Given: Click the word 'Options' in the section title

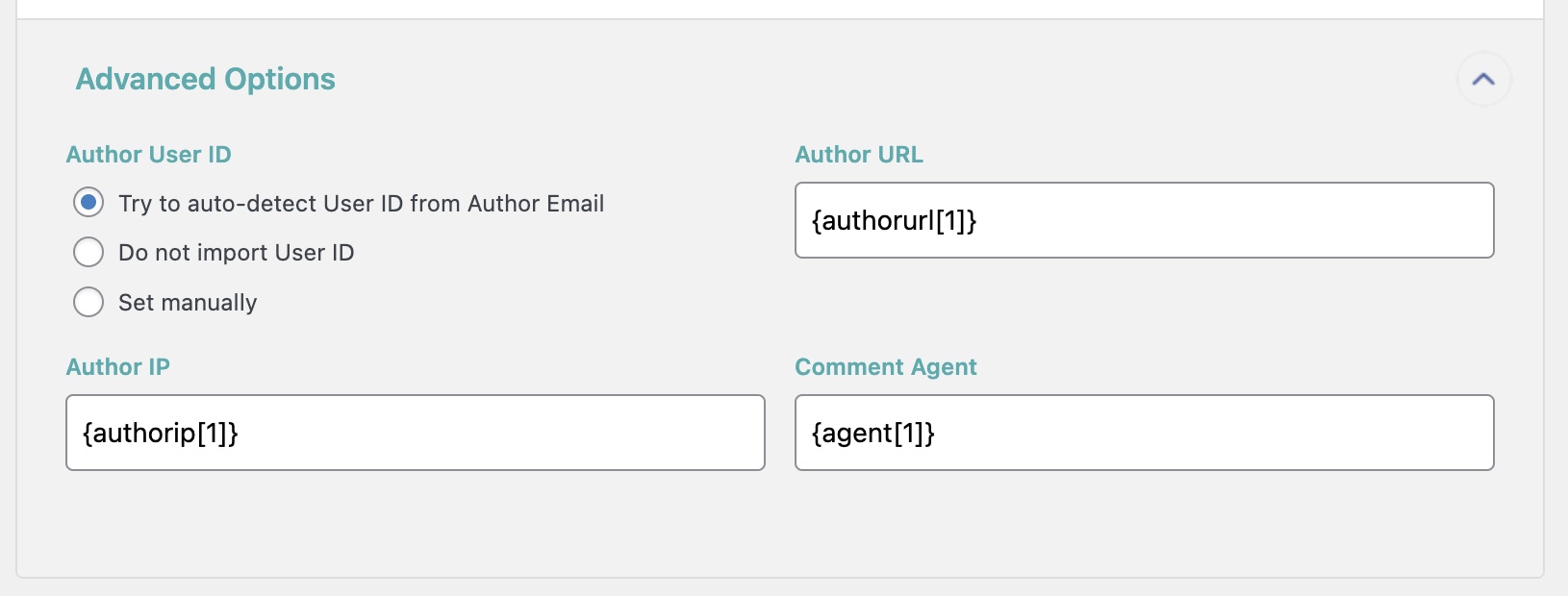Looking at the screenshot, I should 279,79.
